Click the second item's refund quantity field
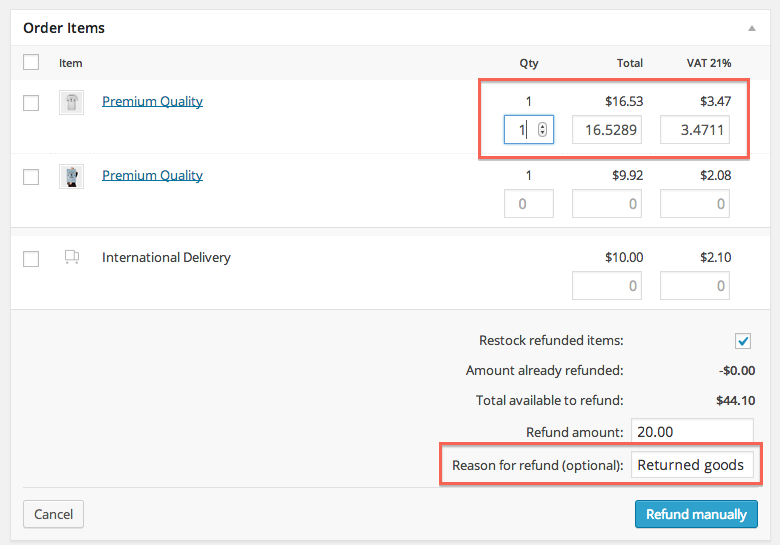The image size is (780, 545). pyautogui.click(x=528, y=204)
